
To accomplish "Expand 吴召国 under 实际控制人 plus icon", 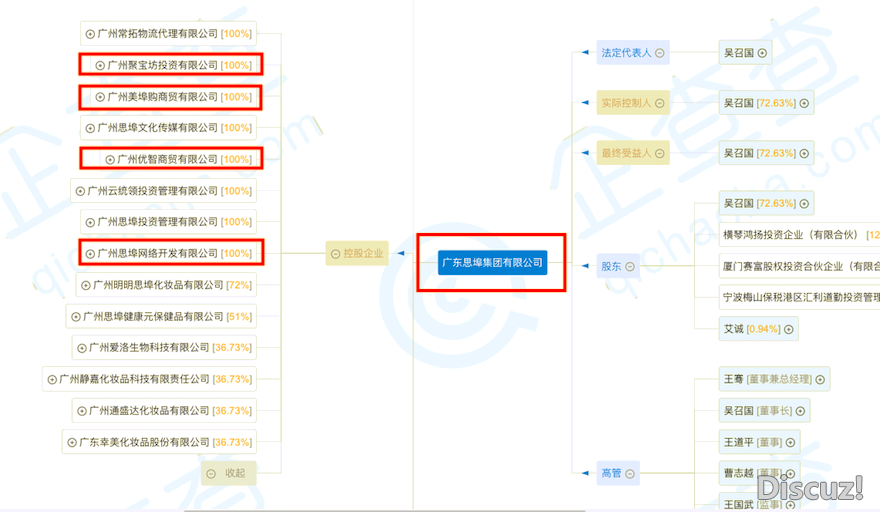I will pos(804,103).
